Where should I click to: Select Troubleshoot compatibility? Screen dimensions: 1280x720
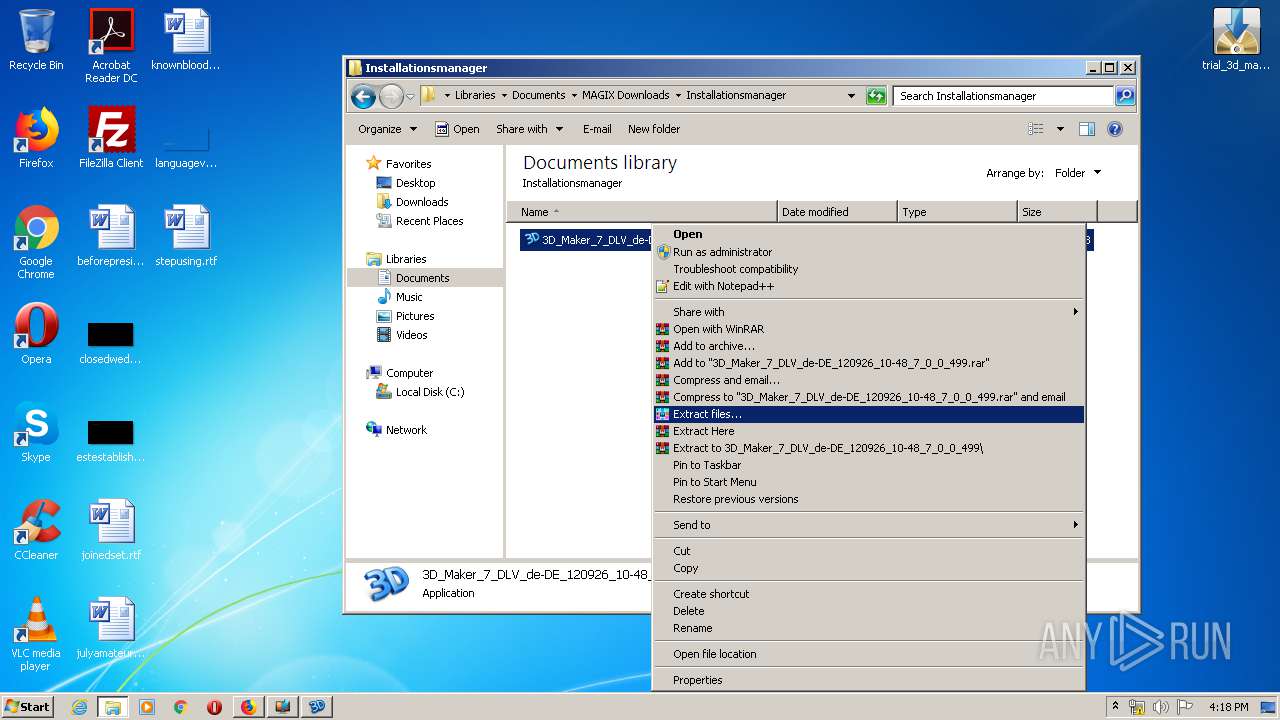tap(869, 269)
